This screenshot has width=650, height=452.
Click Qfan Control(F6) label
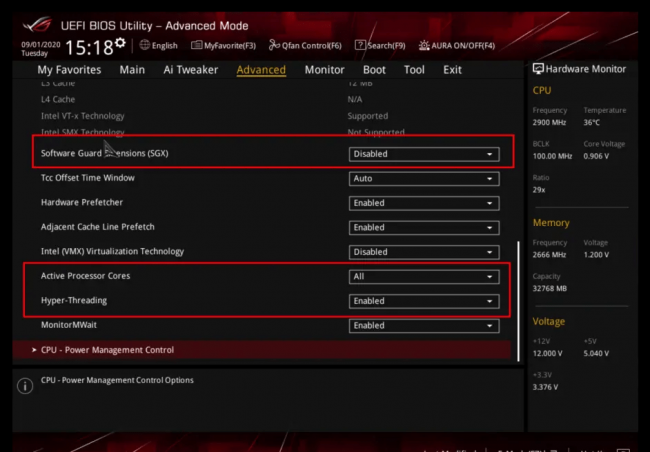pos(312,46)
